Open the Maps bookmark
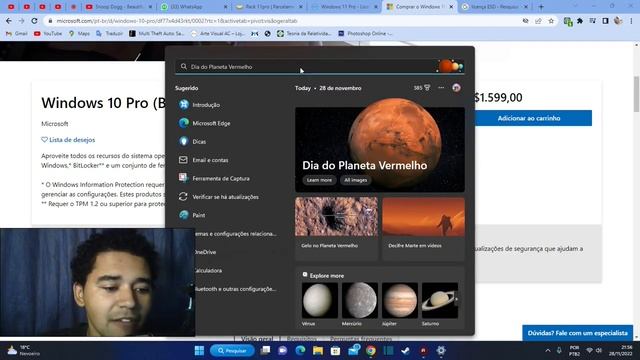 point(80,33)
